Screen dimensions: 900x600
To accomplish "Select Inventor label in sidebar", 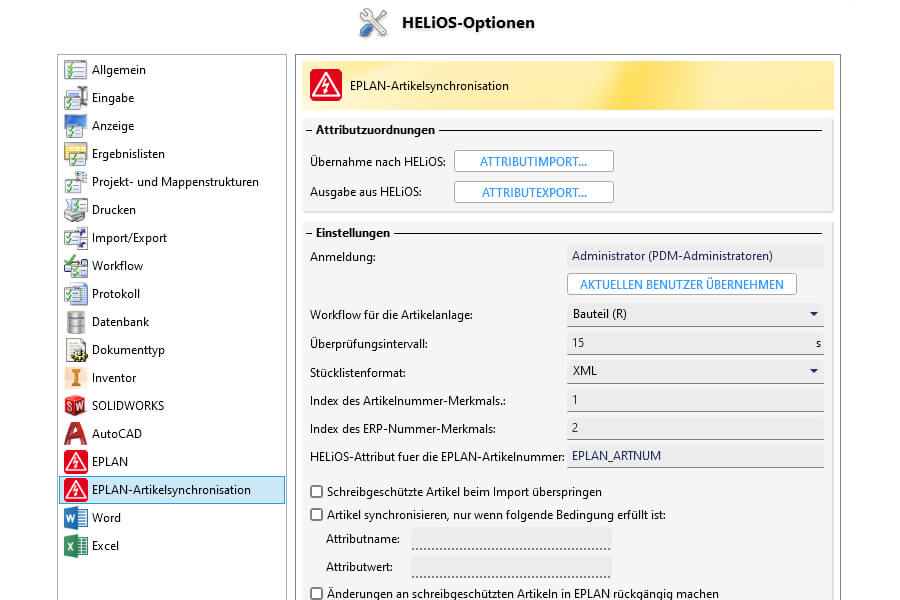I will [114, 378].
